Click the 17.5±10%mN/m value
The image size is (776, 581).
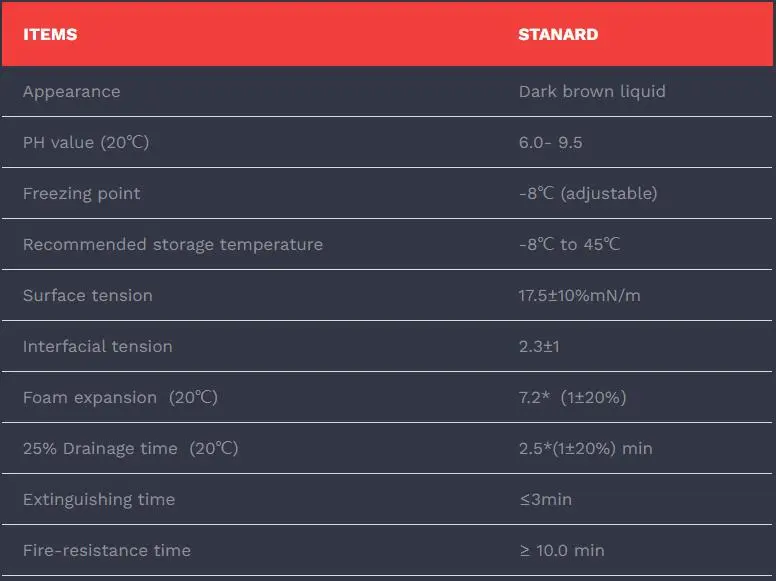coord(580,295)
